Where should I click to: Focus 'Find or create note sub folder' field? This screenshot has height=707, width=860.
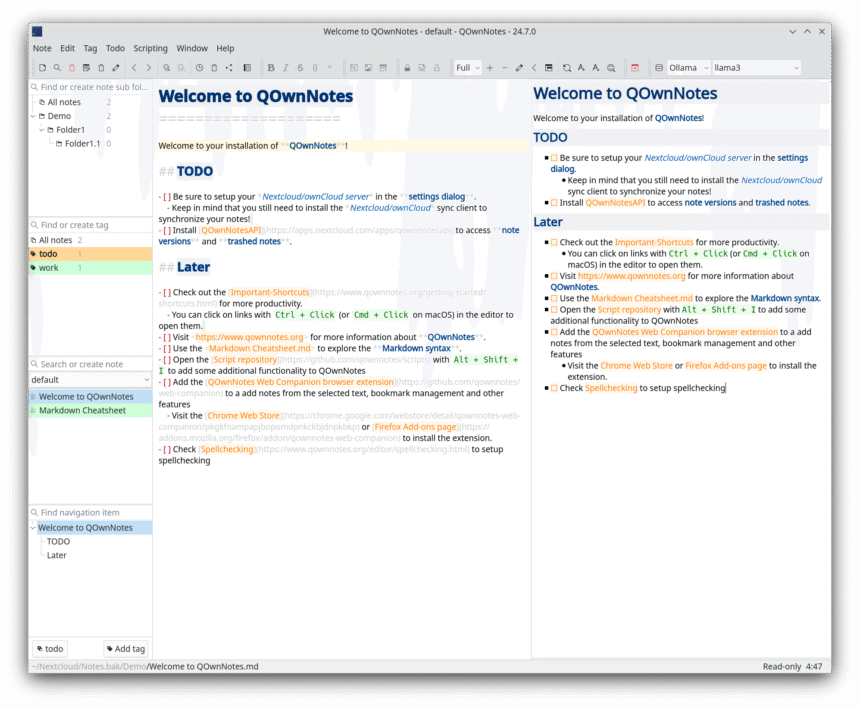[90, 87]
